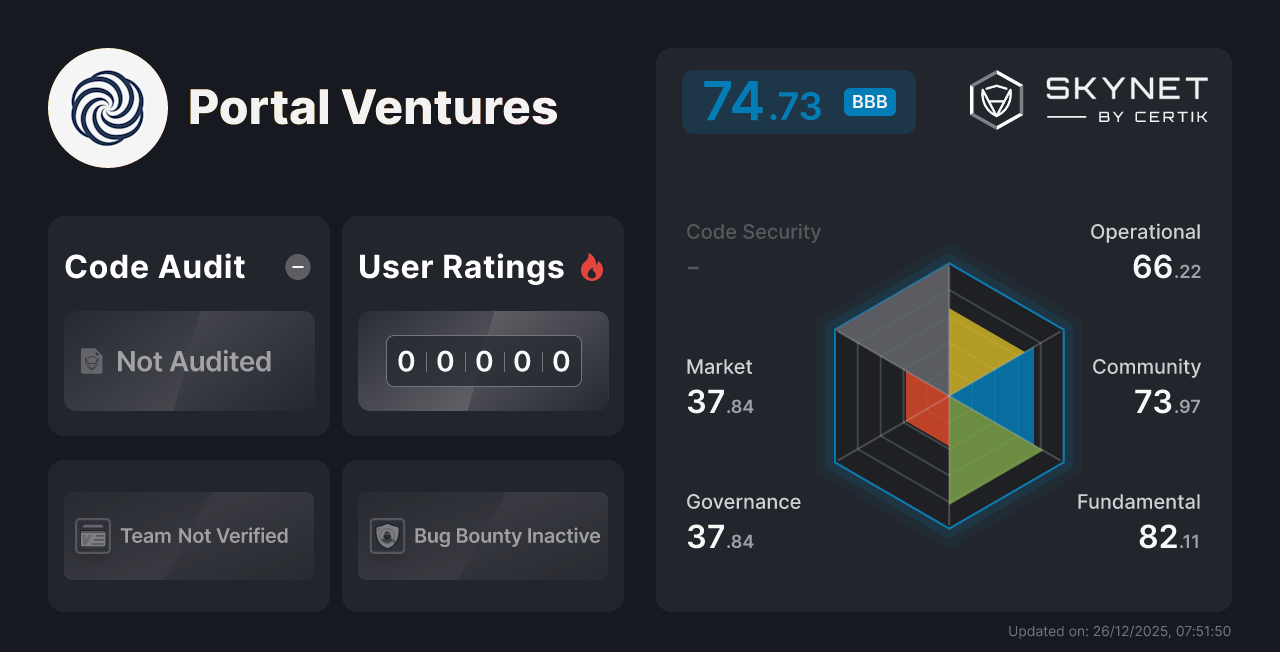Open the Code Audit section header

click(x=154, y=267)
